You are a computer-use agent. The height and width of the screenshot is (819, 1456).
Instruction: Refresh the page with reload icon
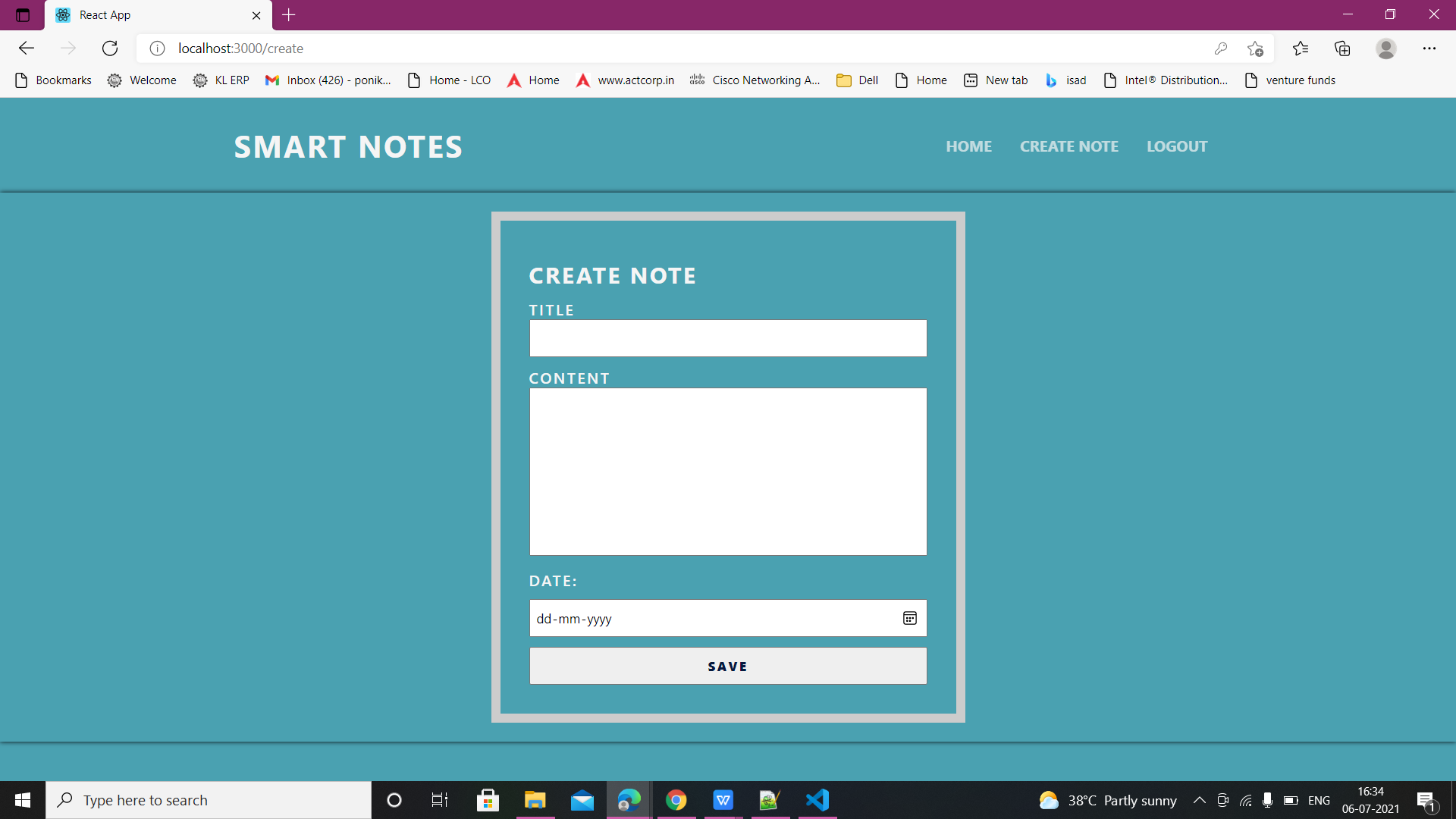110,49
